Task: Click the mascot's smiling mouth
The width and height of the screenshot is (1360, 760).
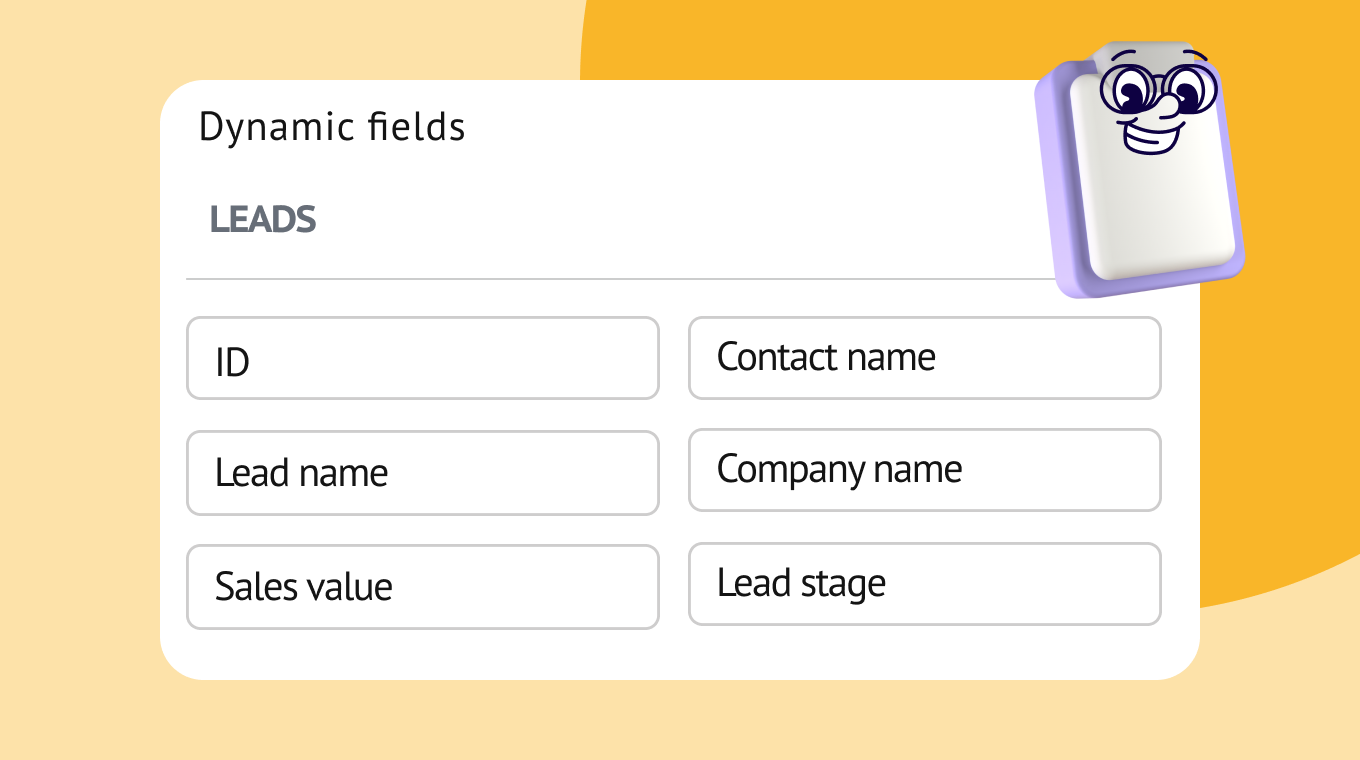Action: pos(1152,135)
